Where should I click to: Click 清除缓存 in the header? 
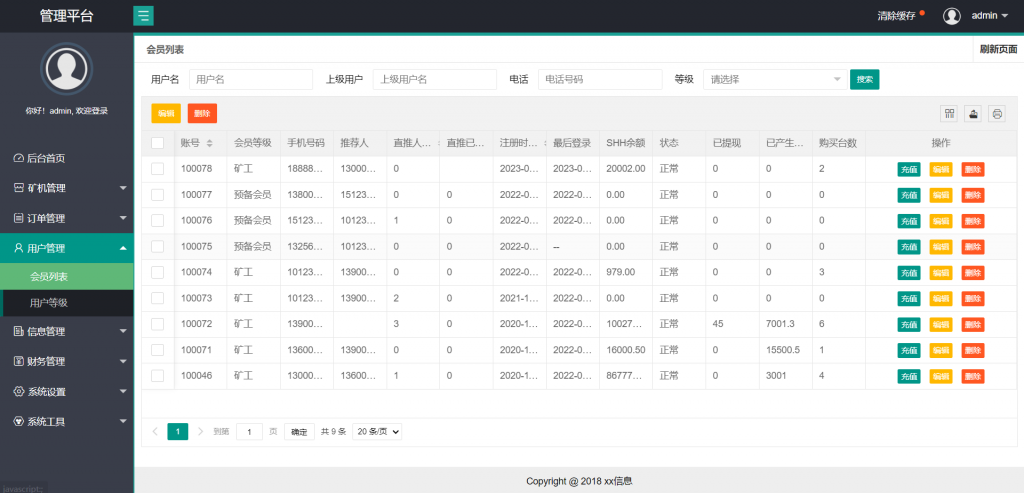pos(896,16)
